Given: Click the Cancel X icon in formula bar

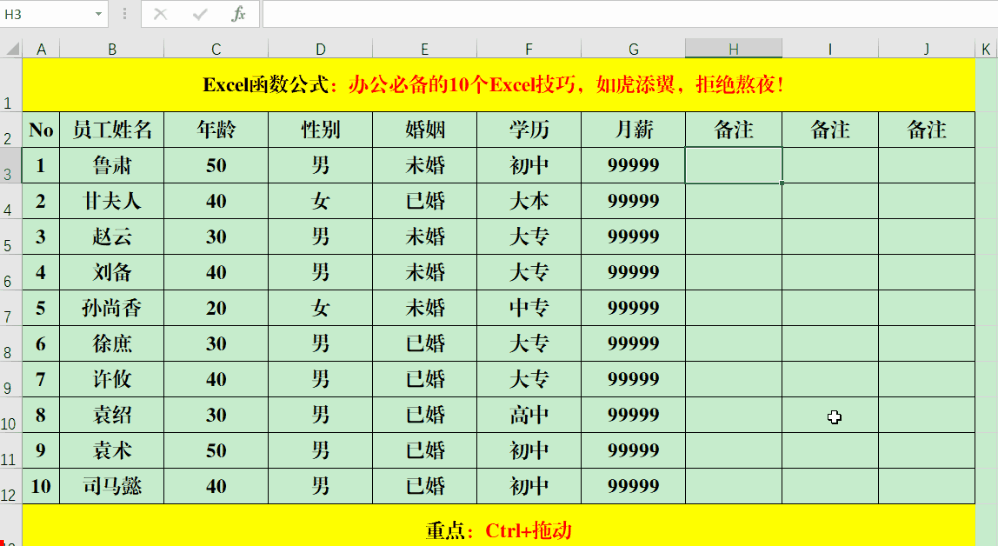Looking at the screenshot, I should click(x=160, y=14).
